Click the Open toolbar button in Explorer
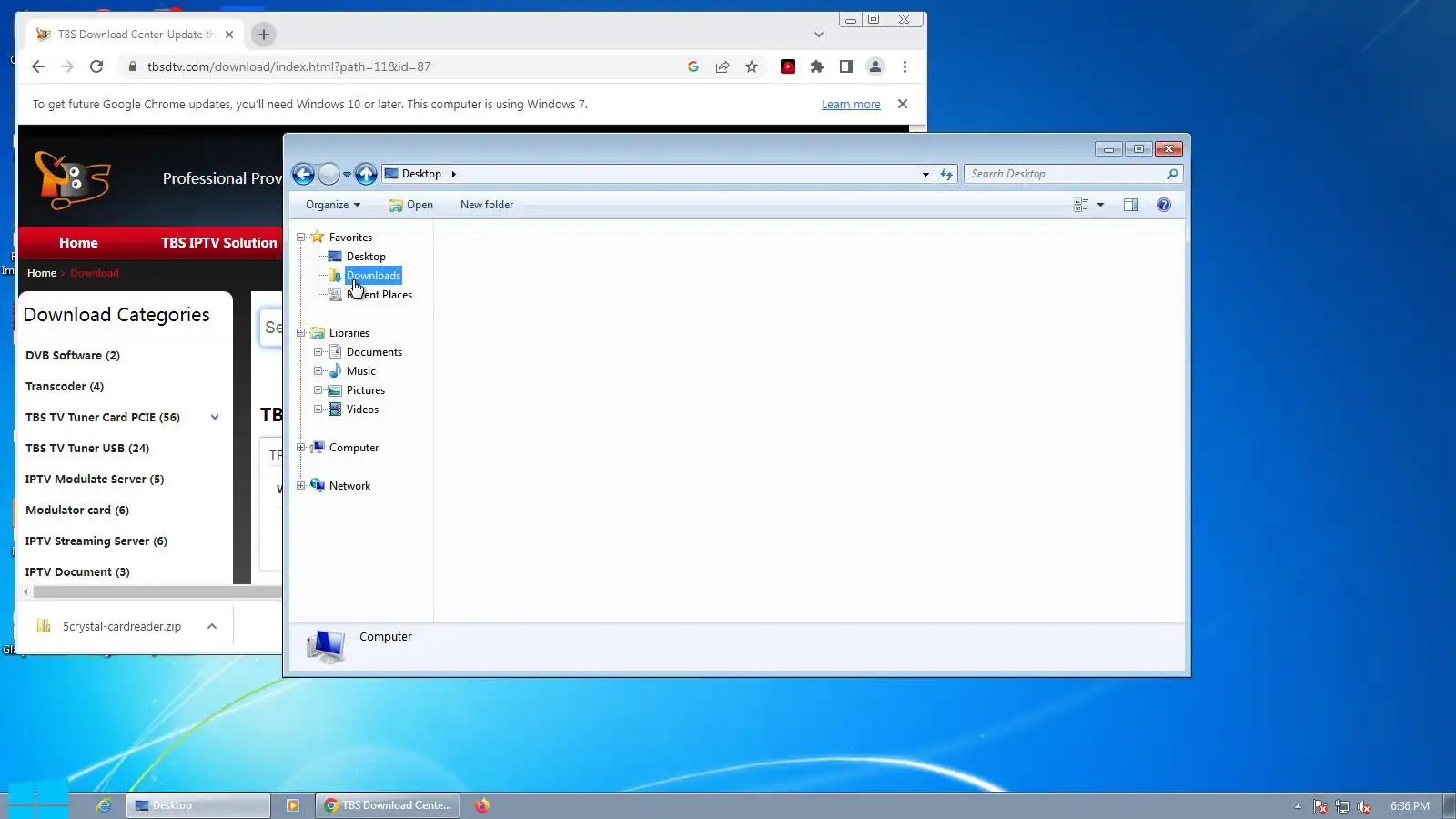 click(410, 205)
